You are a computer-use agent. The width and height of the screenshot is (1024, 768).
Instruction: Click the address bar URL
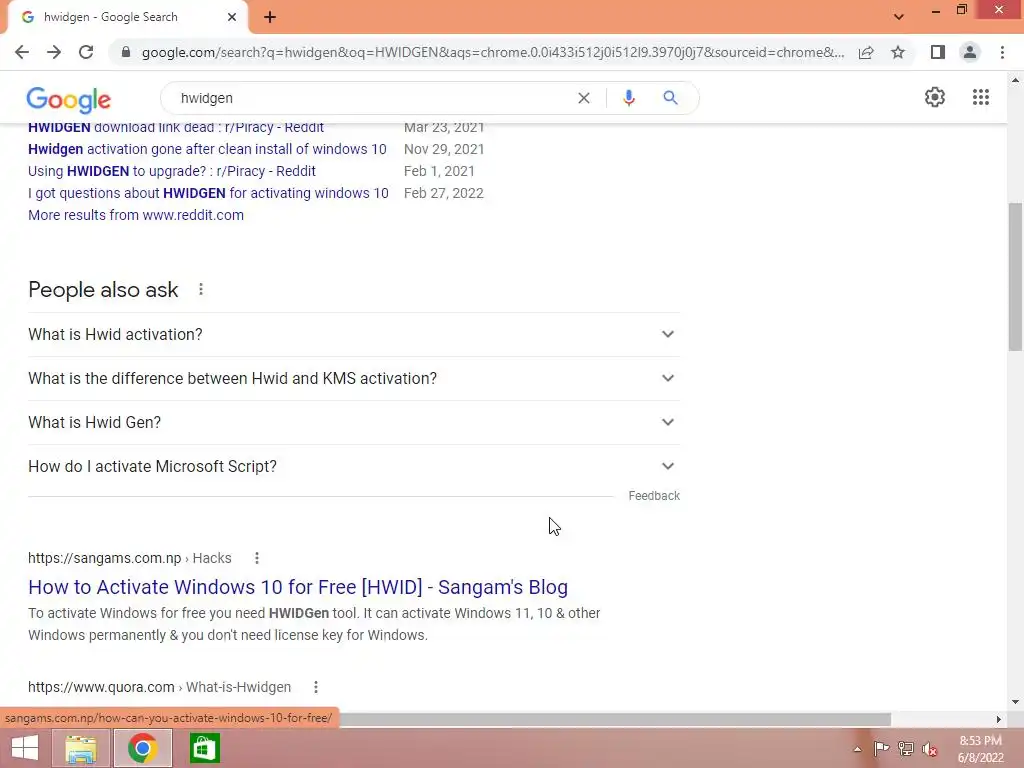point(493,52)
